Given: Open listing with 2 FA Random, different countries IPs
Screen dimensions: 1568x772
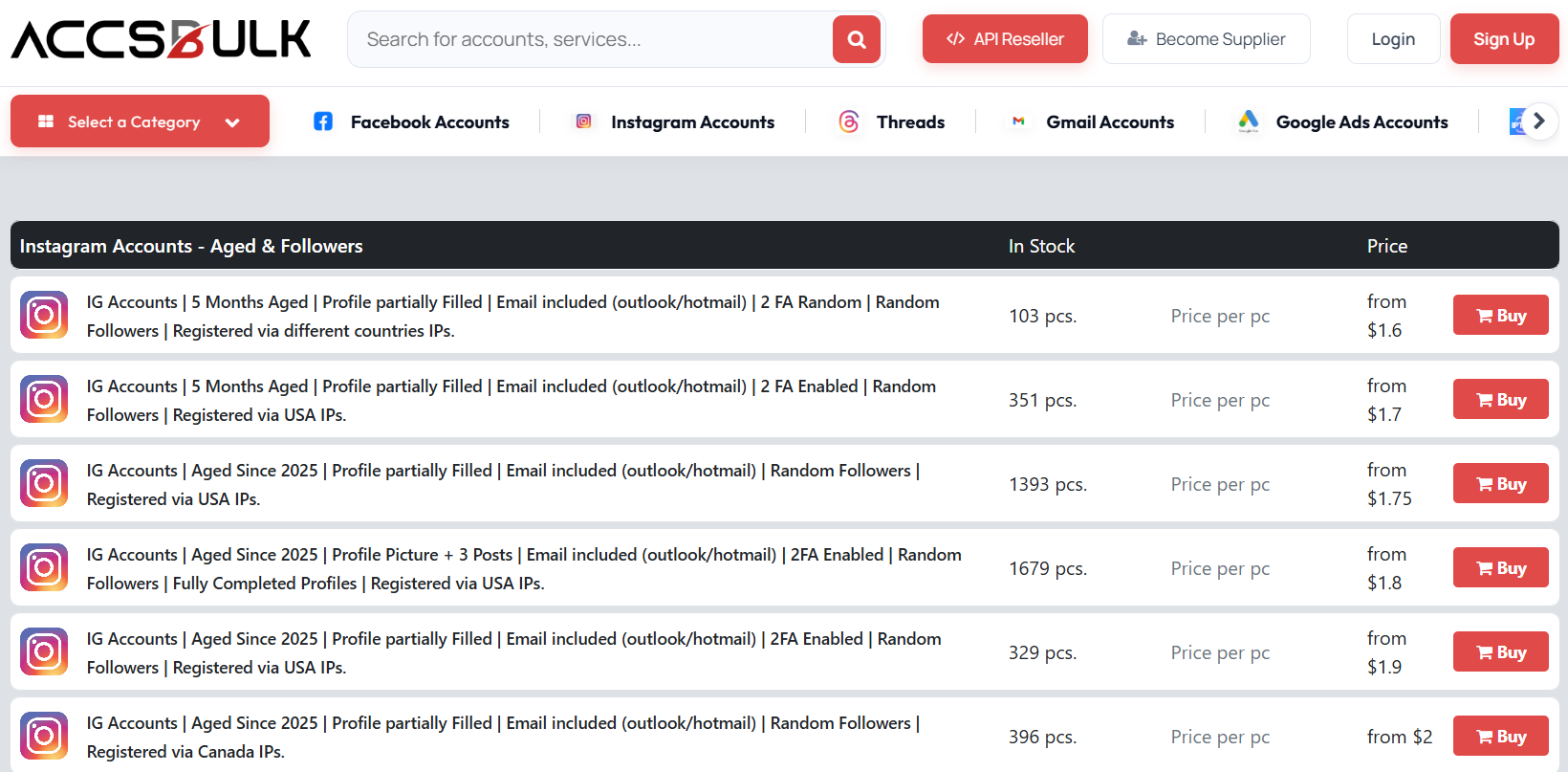Looking at the screenshot, I should [513, 316].
